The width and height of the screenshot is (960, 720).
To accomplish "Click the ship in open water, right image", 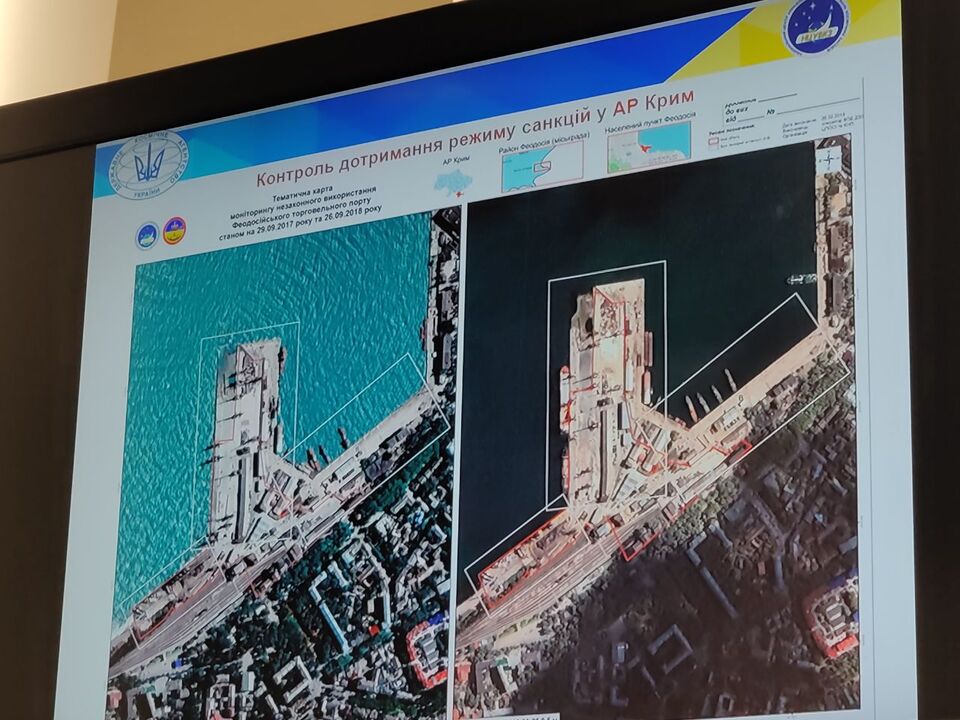I will pos(801,279).
